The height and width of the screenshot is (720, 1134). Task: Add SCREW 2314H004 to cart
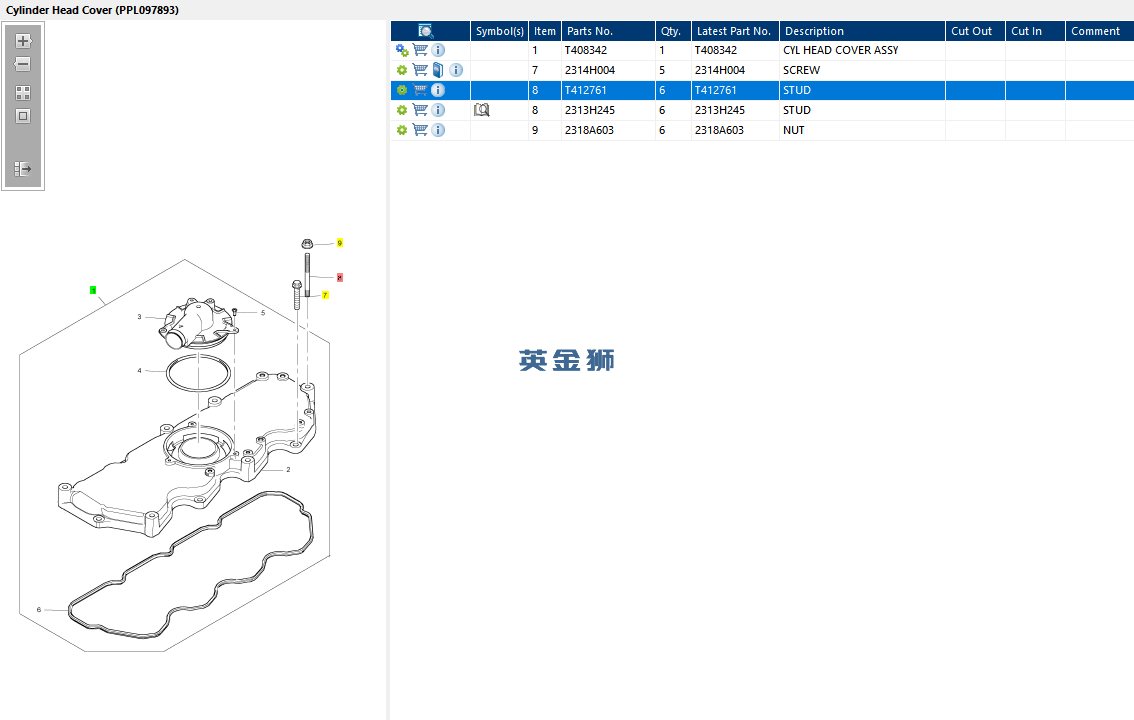coord(420,70)
